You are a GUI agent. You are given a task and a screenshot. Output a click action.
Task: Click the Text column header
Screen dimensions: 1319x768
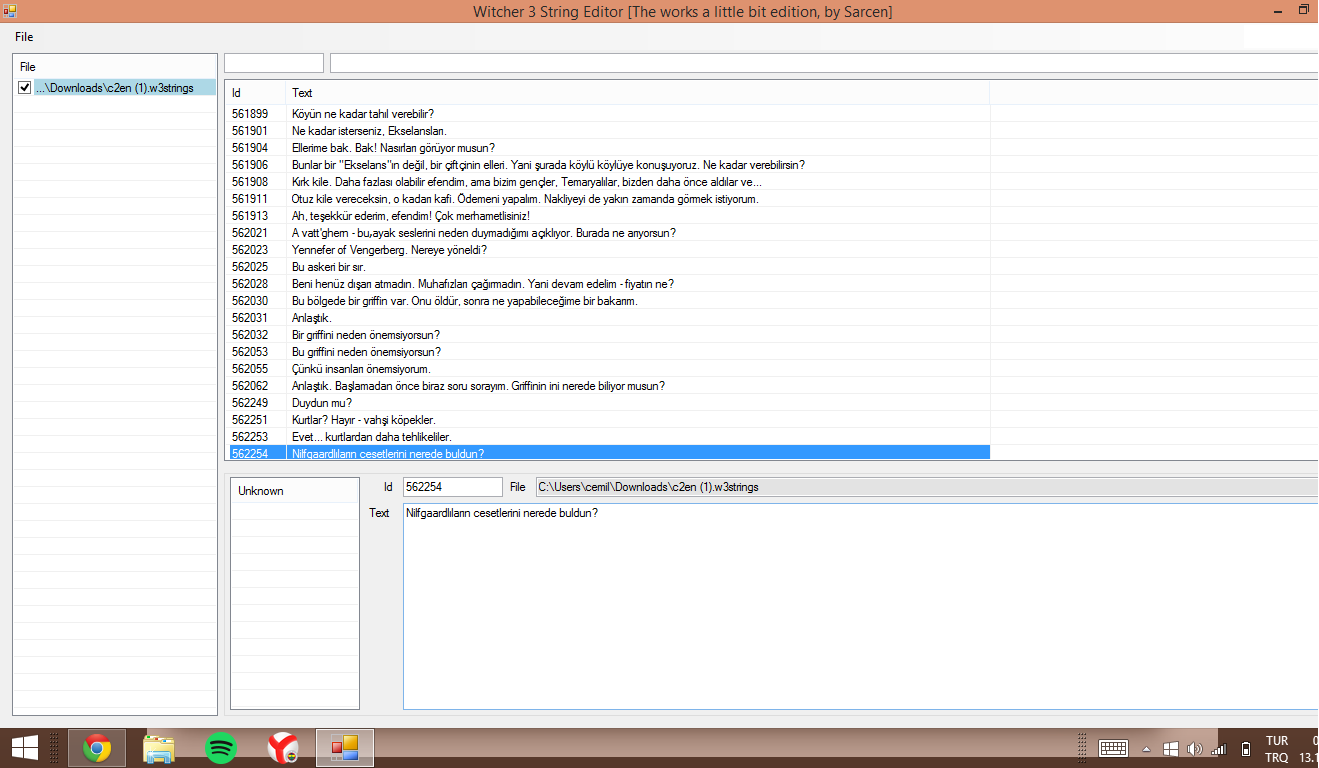pyautogui.click(x=637, y=93)
